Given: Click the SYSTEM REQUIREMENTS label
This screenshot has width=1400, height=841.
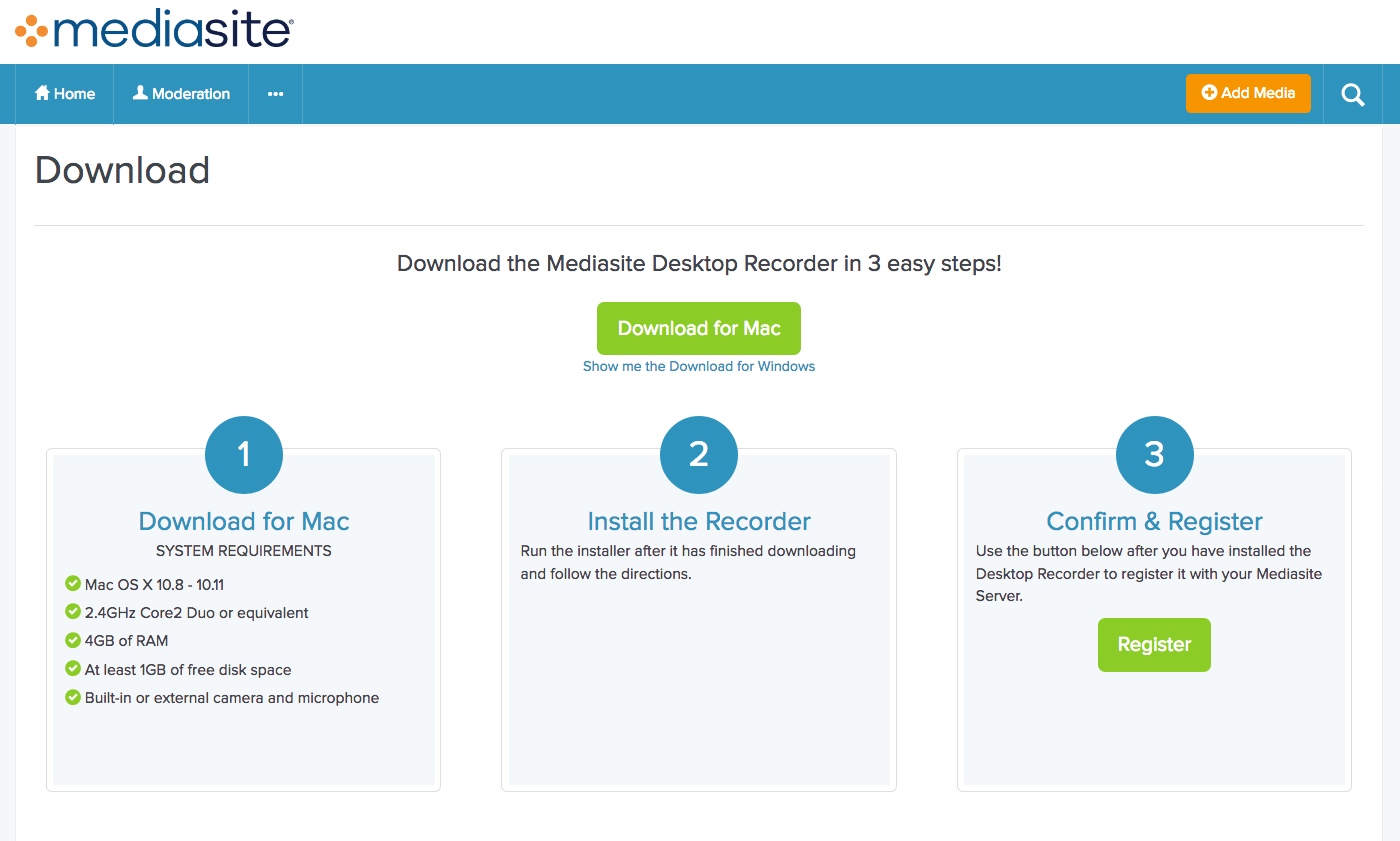Looking at the screenshot, I should (244, 551).
